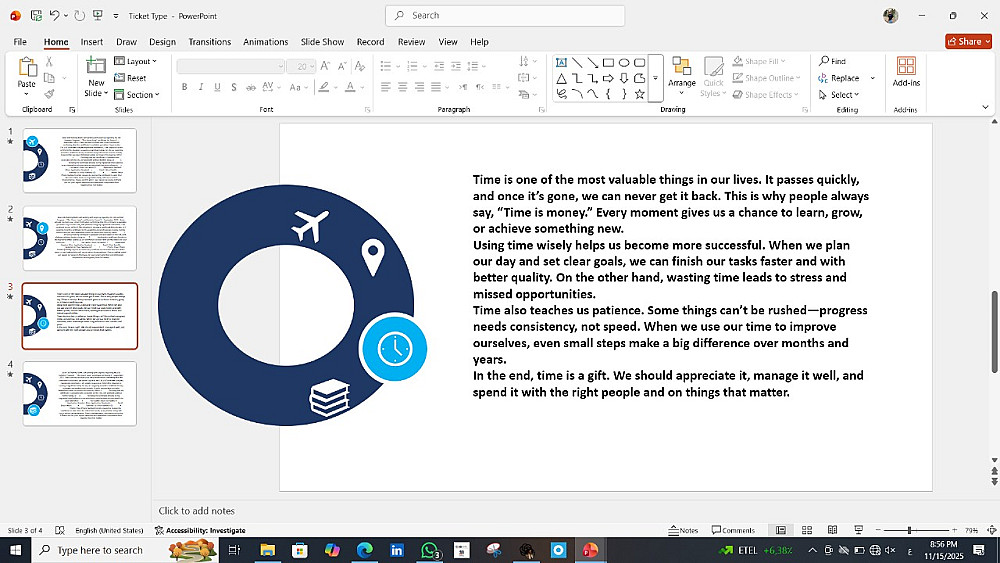Select the oval shape in gallery
The height and width of the screenshot is (563, 1000).
coord(624,62)
